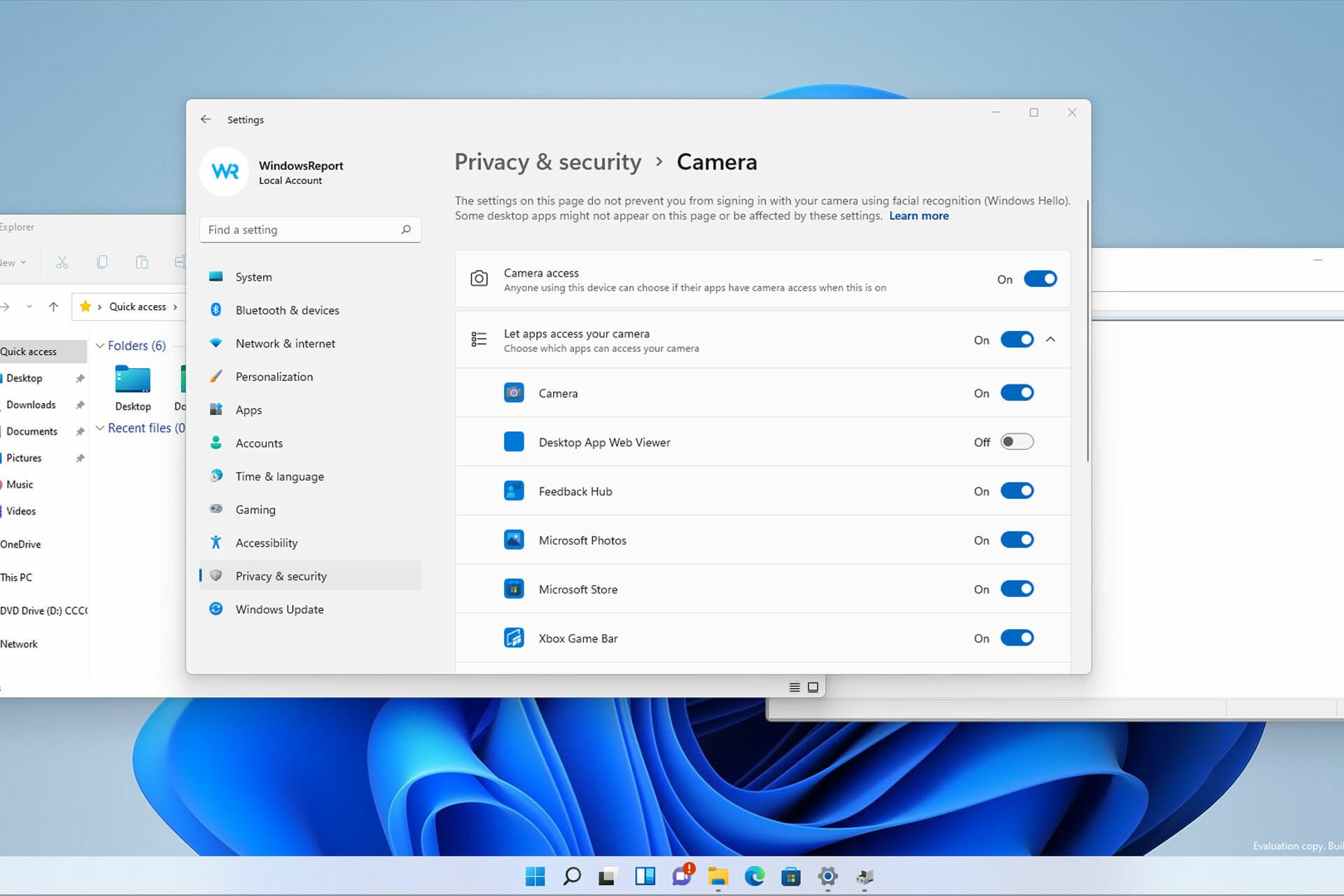This screenshot has height=896, width=1344.
Task: Switch to large thumbnails view in File Explorer
Action: [813, 687]
